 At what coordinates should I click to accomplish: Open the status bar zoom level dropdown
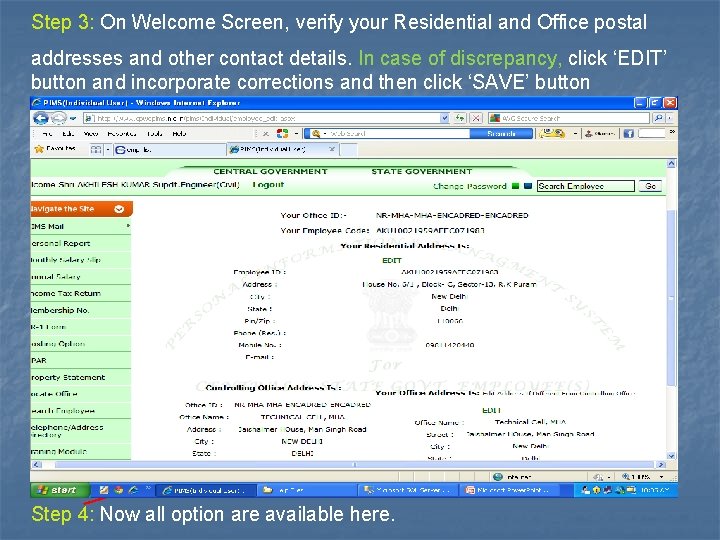pyautogui.click(x=662, y=477)
